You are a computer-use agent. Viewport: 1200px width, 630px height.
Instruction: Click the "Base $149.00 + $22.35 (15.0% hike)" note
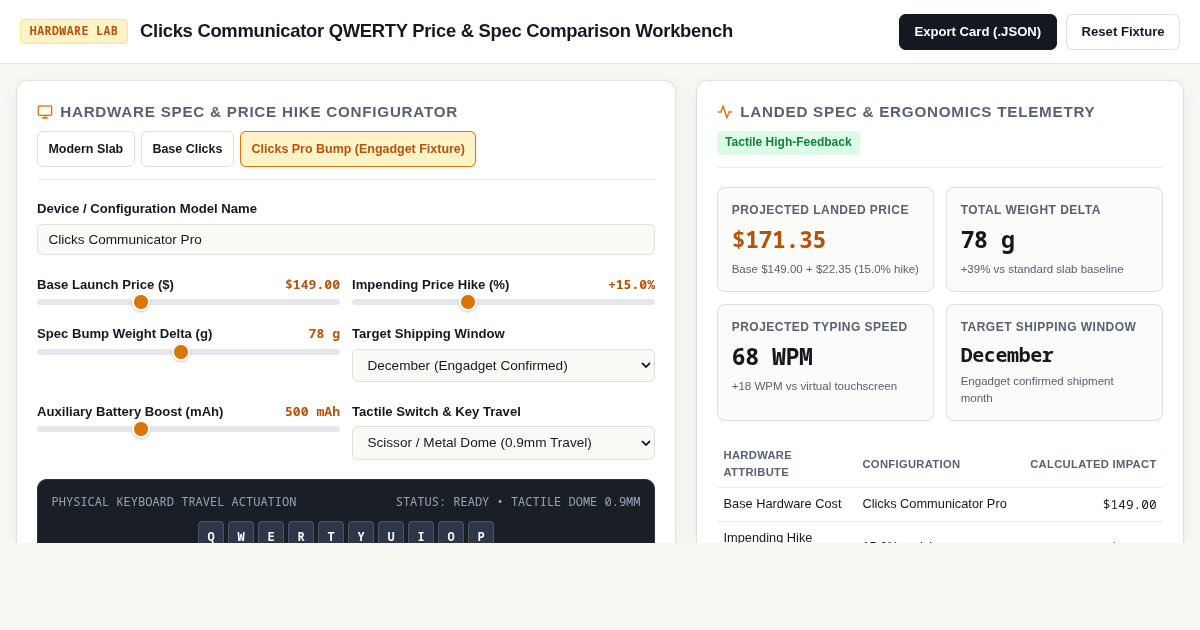click(825, 269)
